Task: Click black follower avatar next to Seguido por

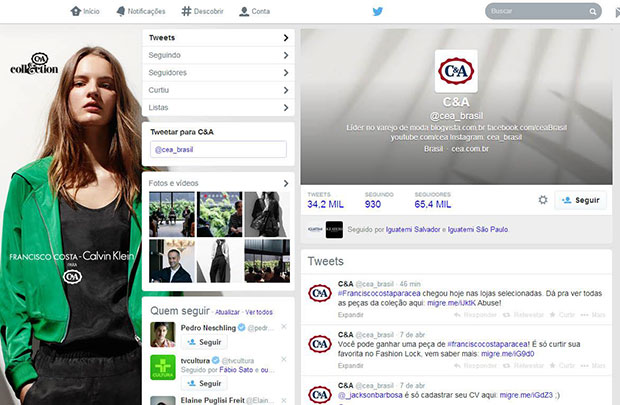Action: tap(334, 229)
